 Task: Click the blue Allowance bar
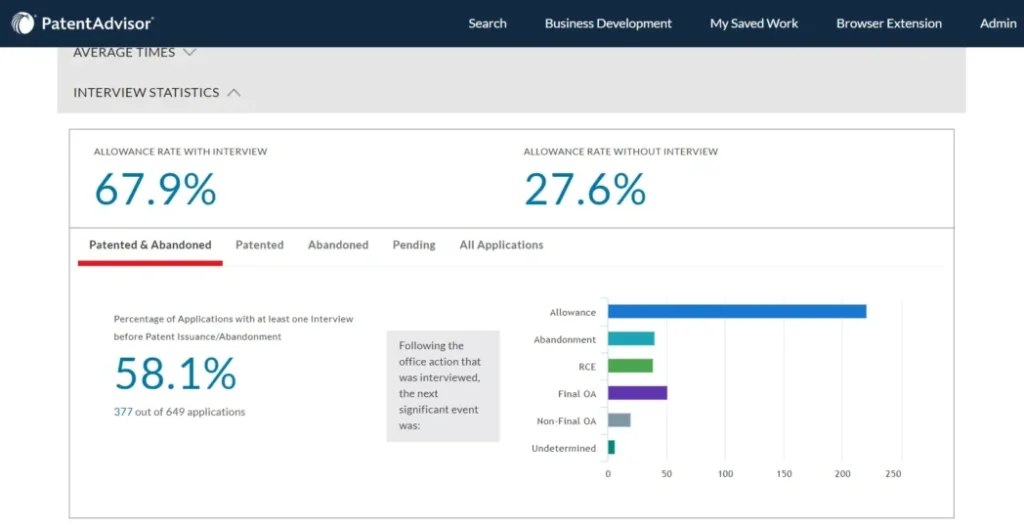tap(736, 312)
